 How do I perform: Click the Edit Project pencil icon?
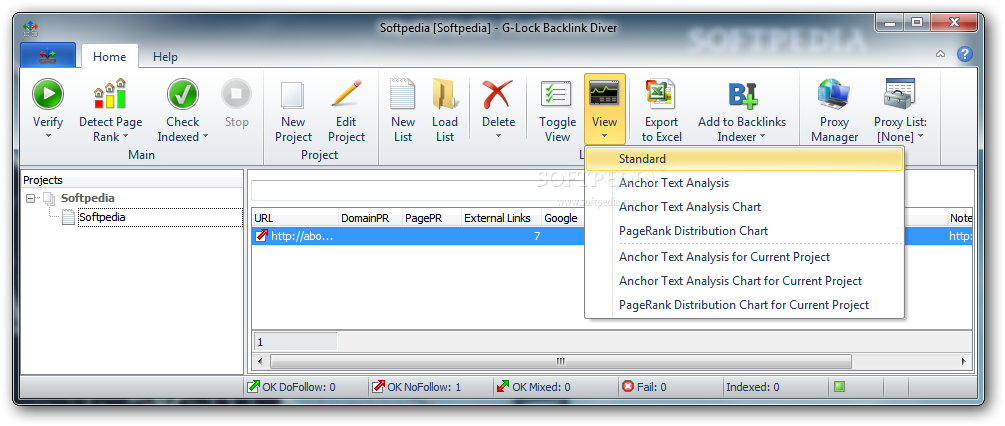[346, 95]
